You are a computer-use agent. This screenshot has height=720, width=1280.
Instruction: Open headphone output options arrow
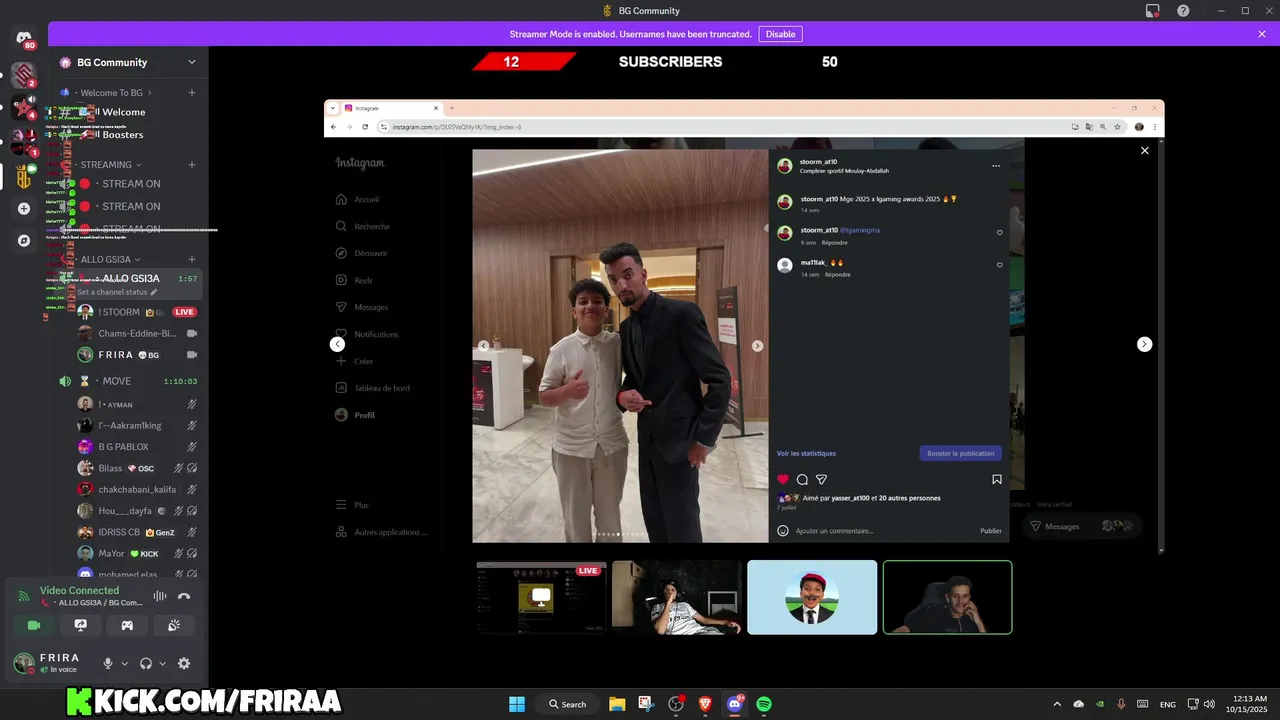point(162,663)
